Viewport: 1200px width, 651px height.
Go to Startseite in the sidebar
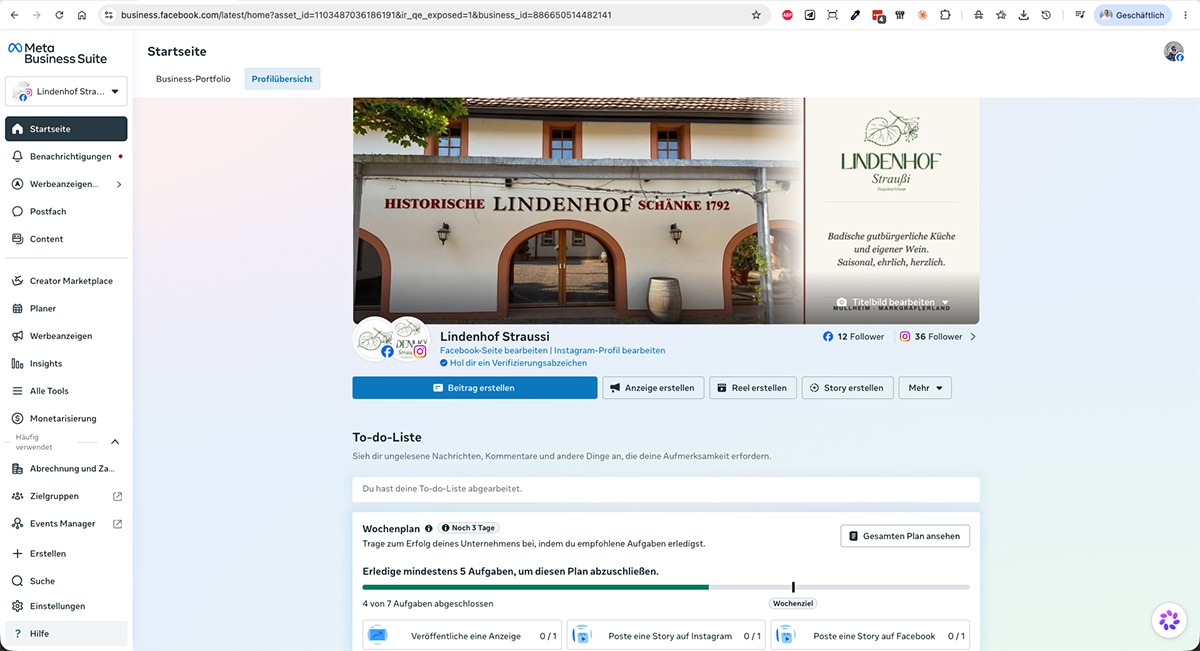point(66,129)
